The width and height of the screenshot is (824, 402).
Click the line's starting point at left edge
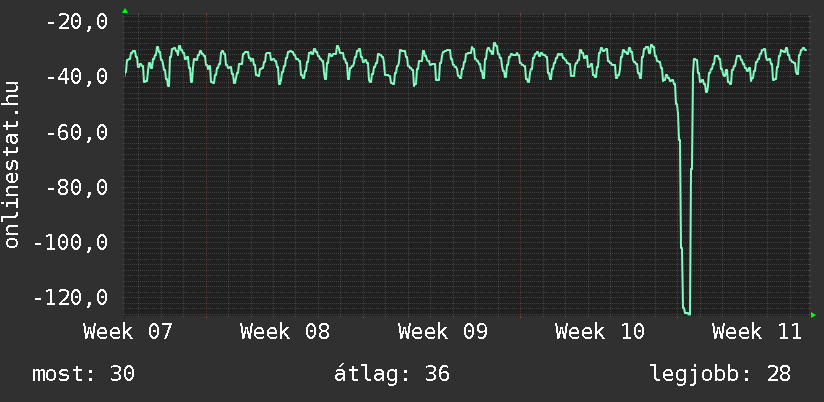(x=125, y=74)
